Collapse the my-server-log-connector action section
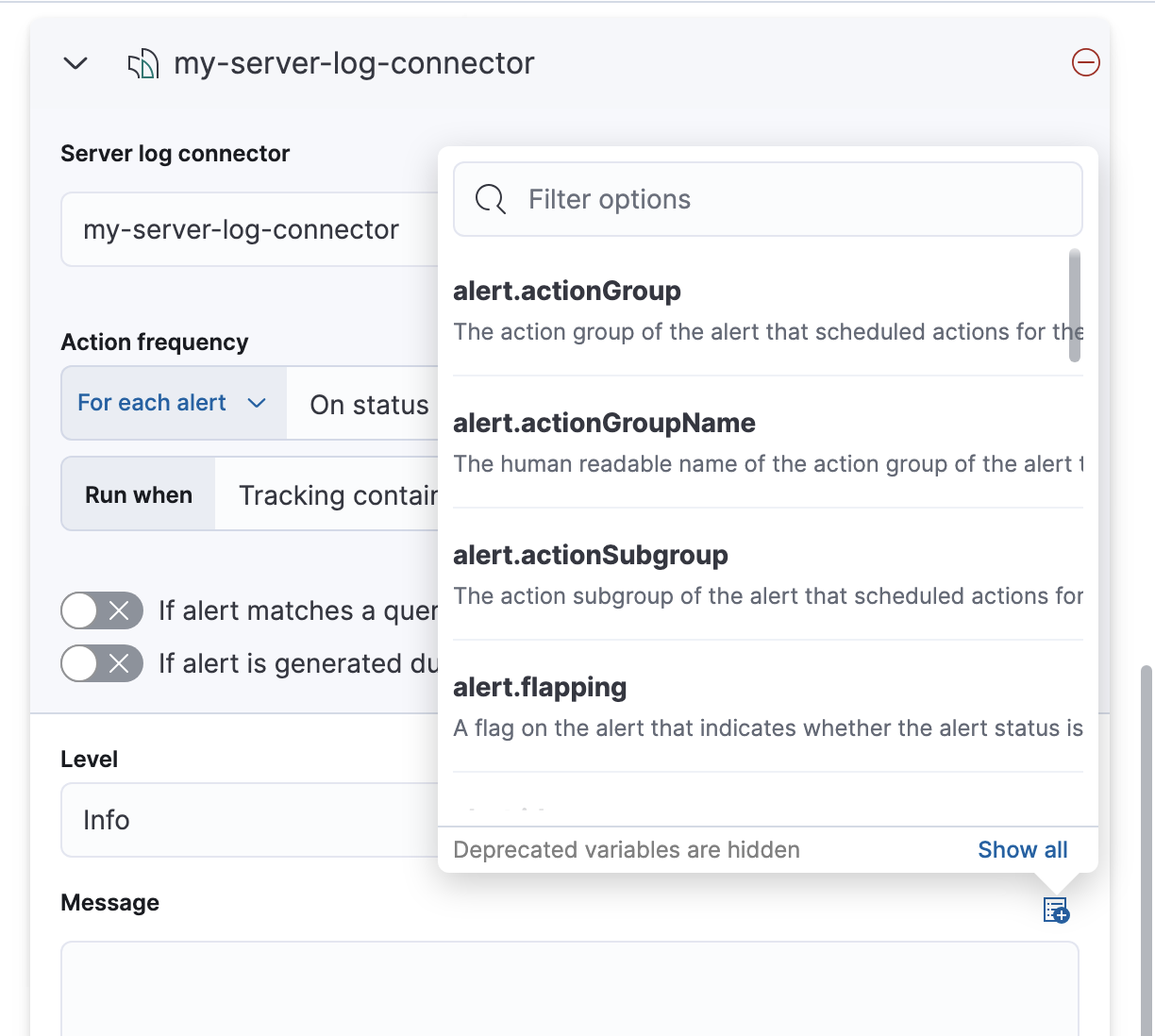 [75, 63]
